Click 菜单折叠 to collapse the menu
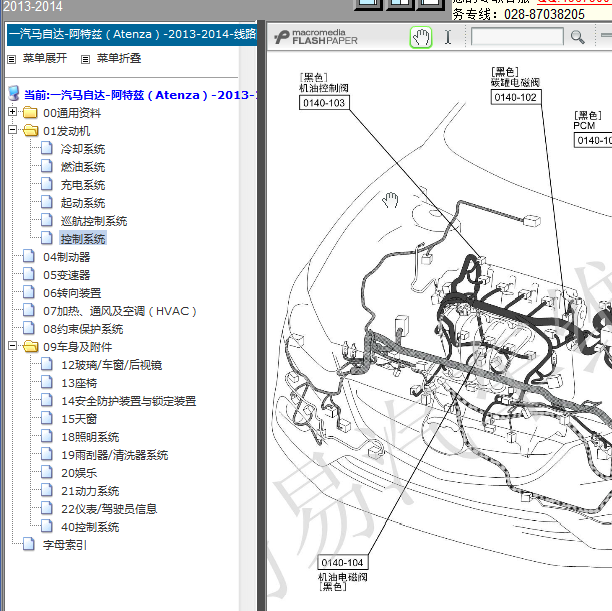The height and width of the screenshot is (611, 612). tap(119, 59)
